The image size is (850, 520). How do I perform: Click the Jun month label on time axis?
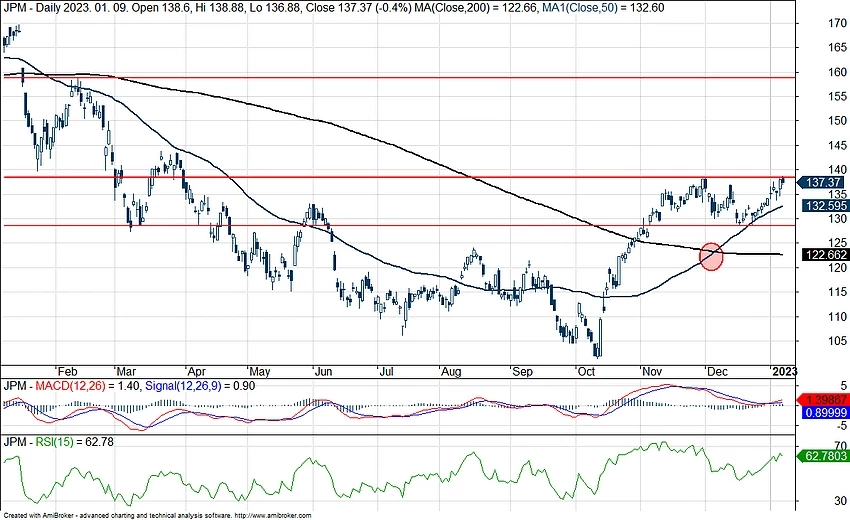323,371
